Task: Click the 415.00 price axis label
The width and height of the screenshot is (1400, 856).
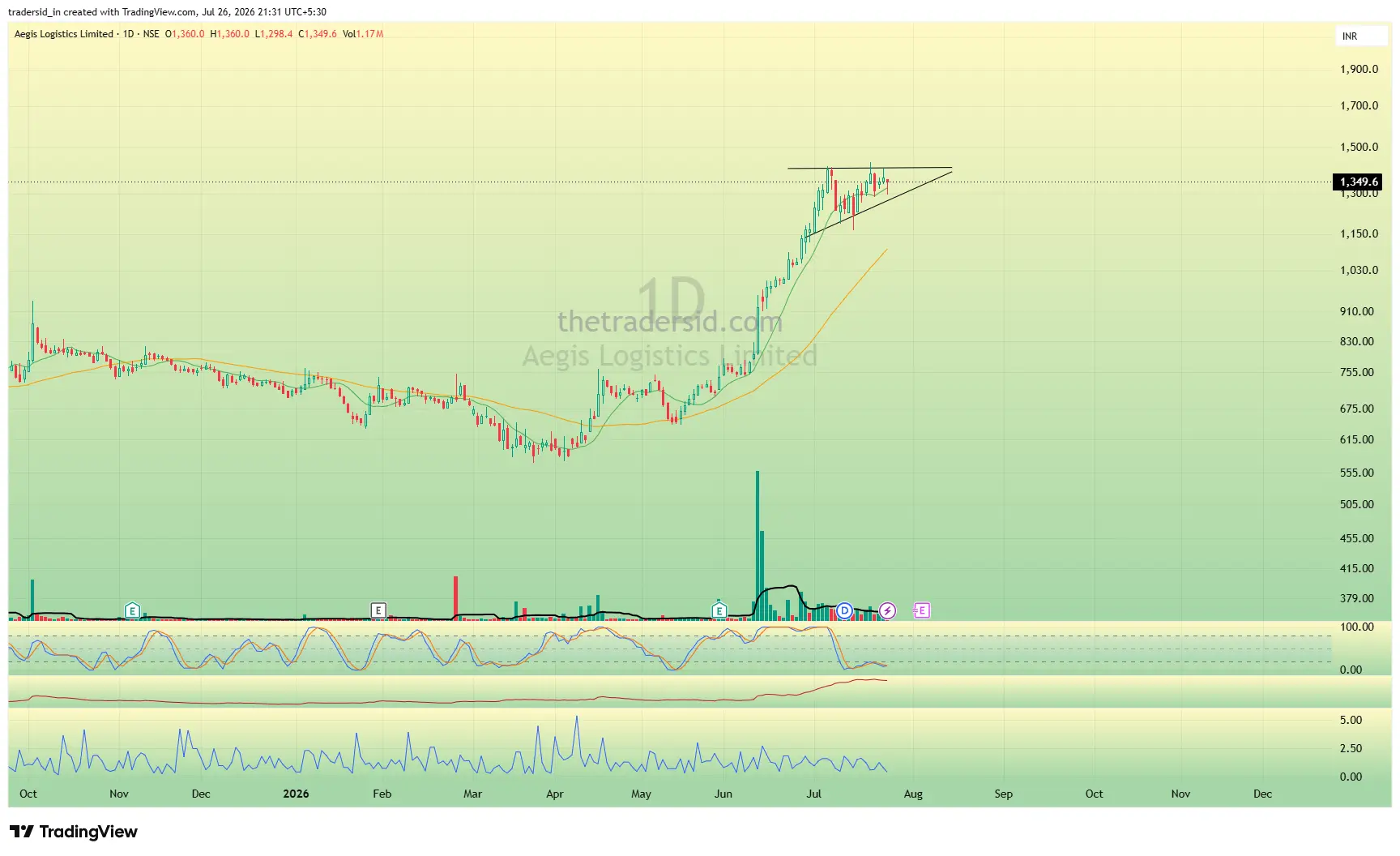Action: (x=1357, y=568)
